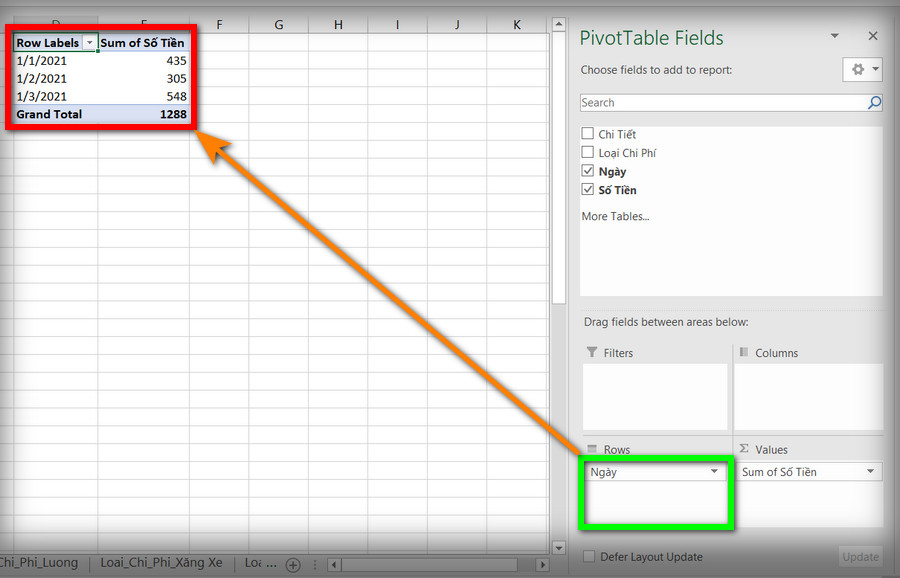Select column J header
This screenshot has height=578, width=900.
457,25
